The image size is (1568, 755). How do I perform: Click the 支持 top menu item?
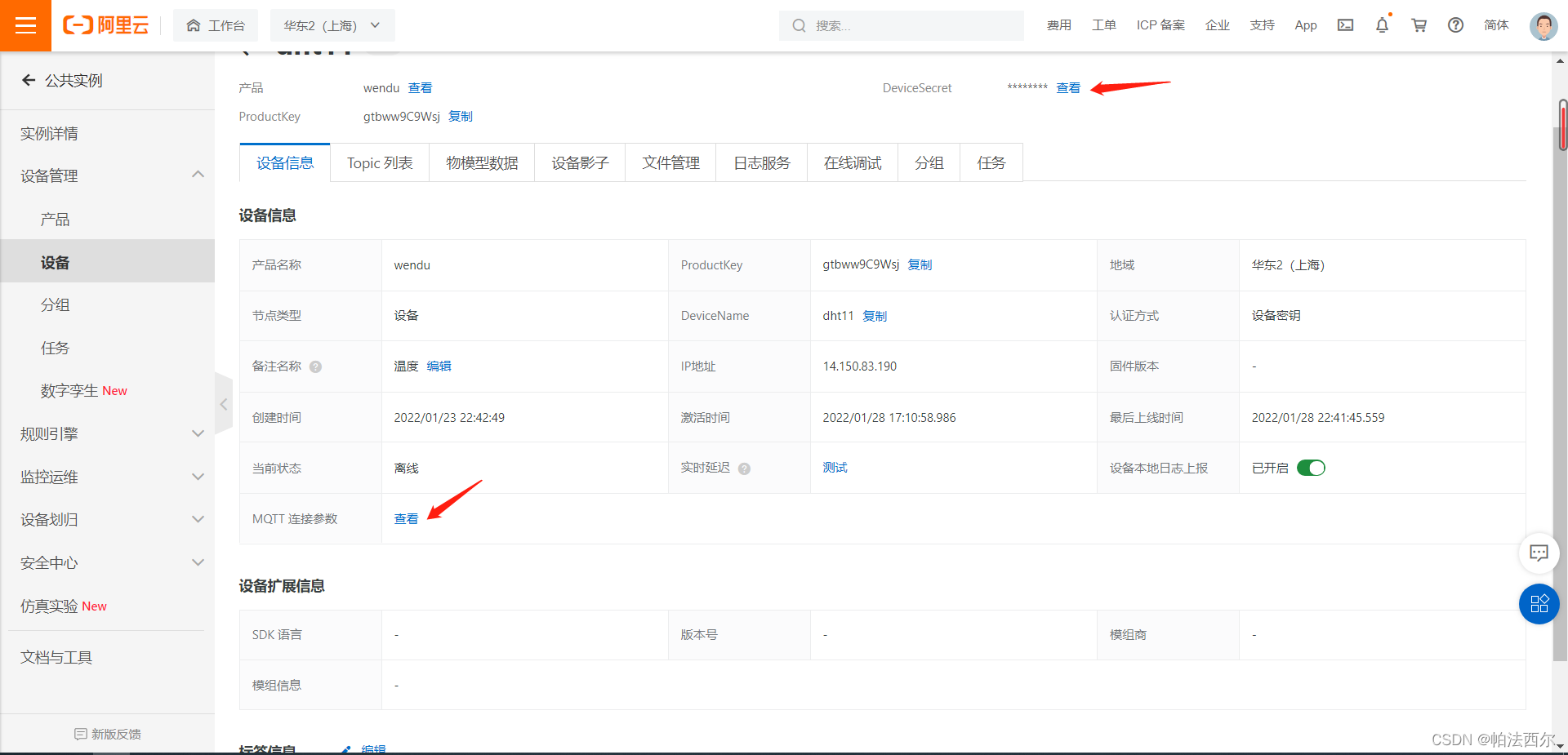pyautogui.click(x=1262, y=25)
